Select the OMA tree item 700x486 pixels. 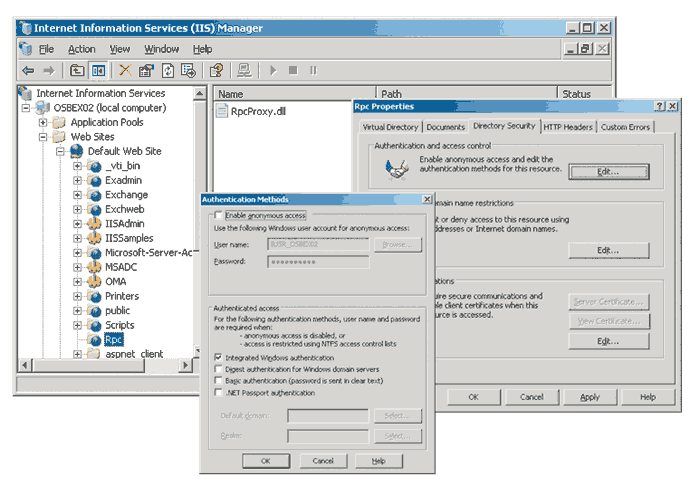pyautogui.click(x=116, y=282)
